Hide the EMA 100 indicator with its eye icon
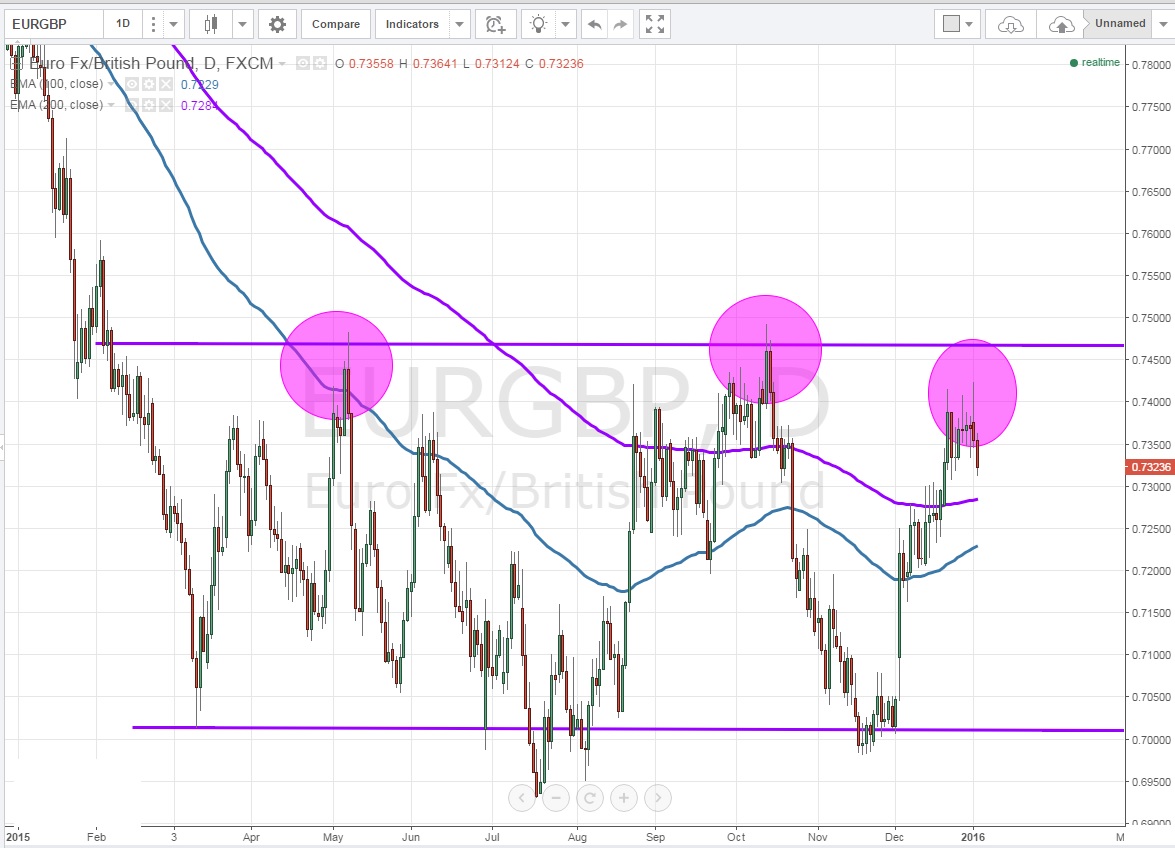1175x848 pixels. (x=131, y=85)
